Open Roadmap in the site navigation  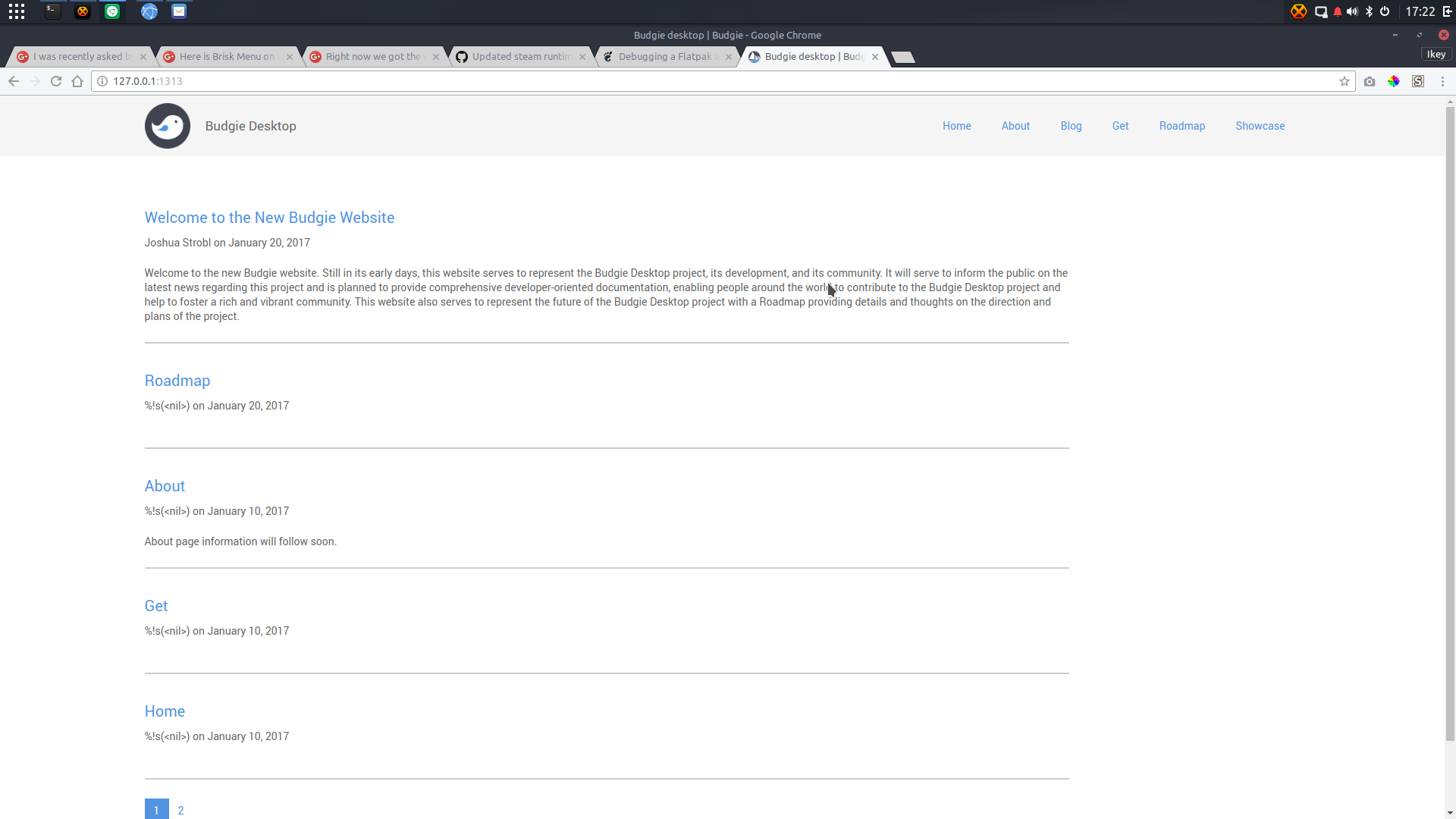point(1181,126)
